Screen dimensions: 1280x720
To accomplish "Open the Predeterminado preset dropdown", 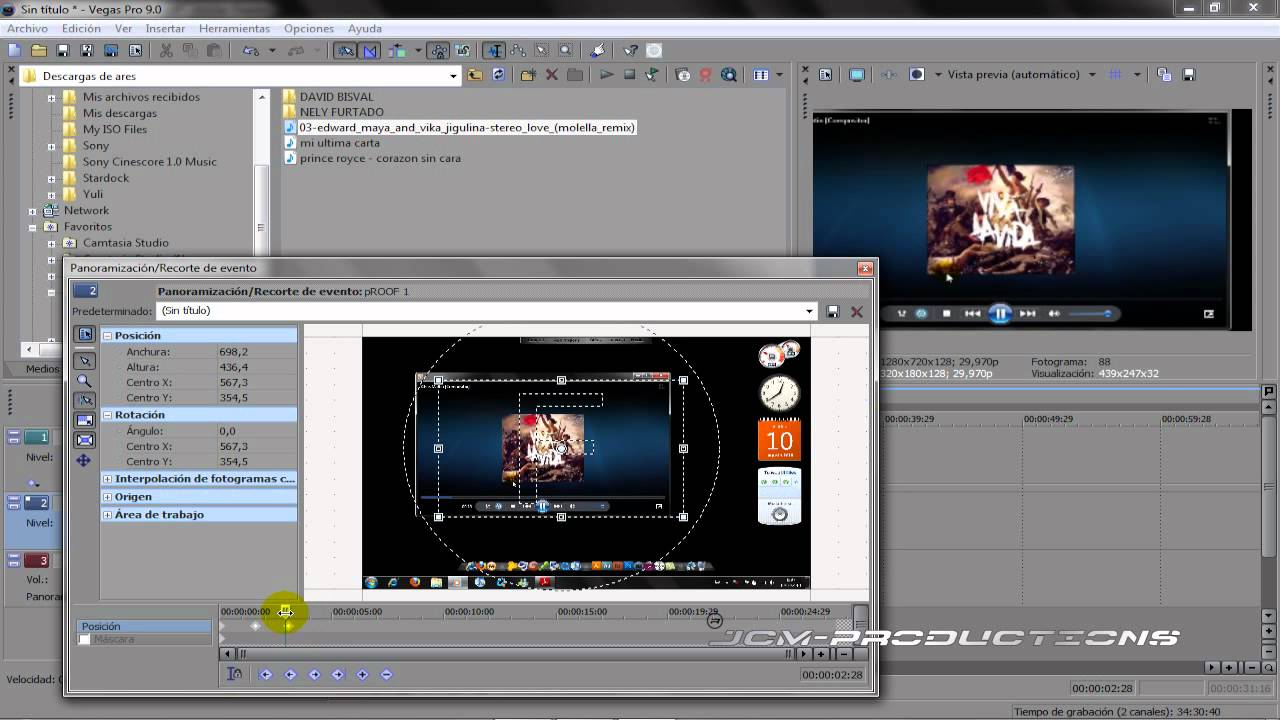I will [809, 312].
